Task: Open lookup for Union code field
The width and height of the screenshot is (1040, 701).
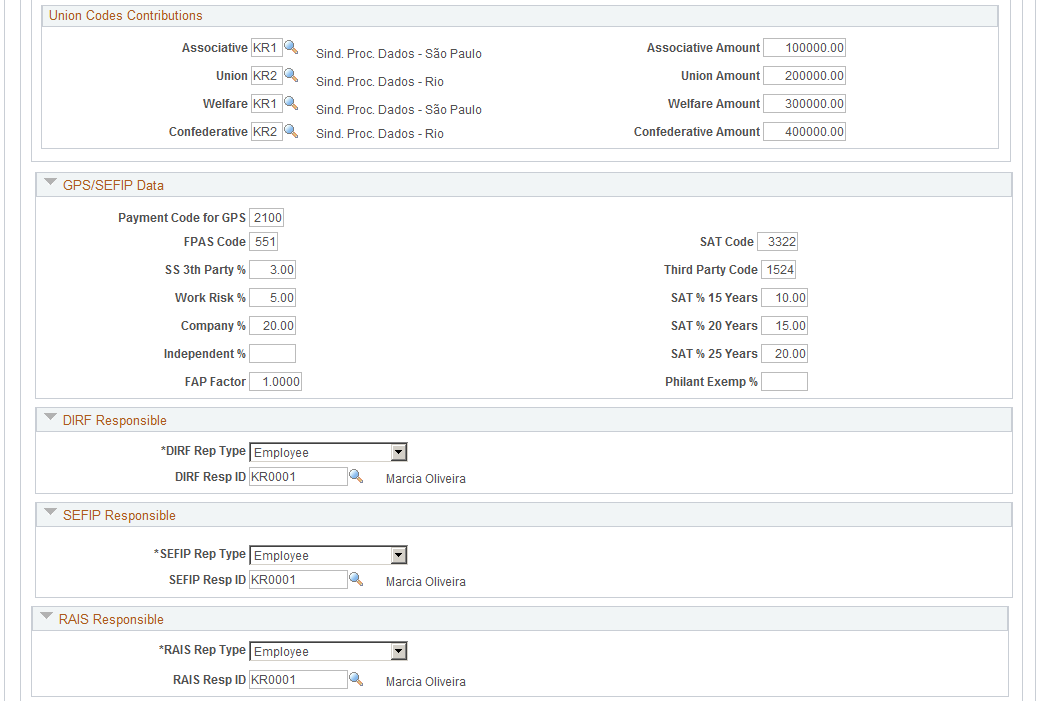Action: 291,76
